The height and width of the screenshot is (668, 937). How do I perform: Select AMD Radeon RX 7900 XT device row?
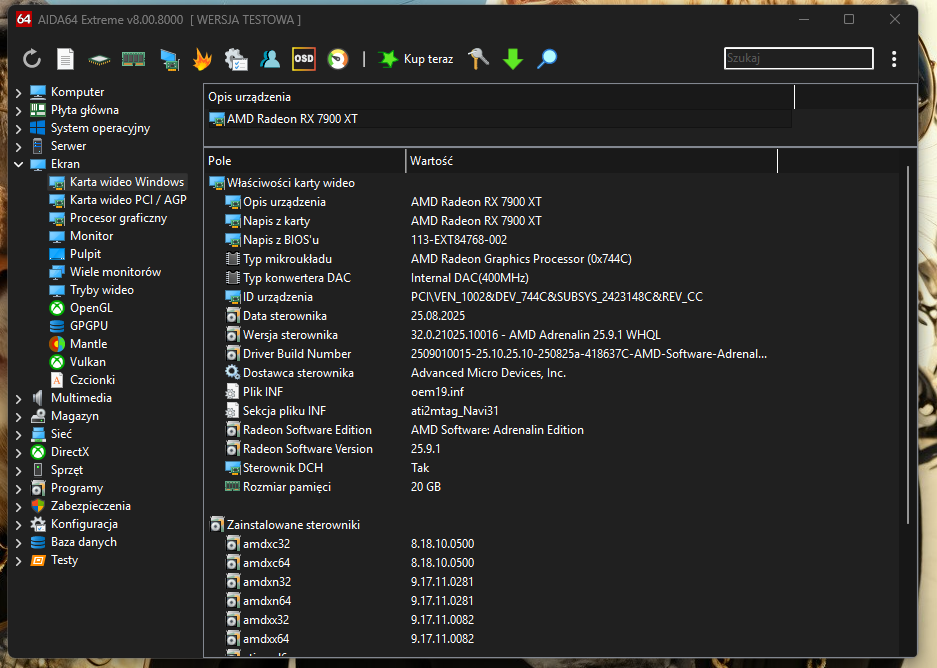click(499, 119)
